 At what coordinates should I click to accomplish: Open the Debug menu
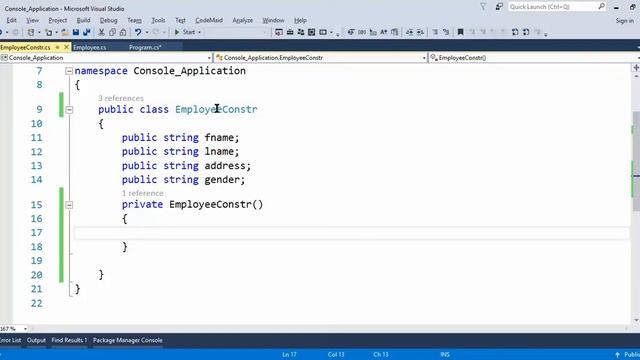point(108,20)
